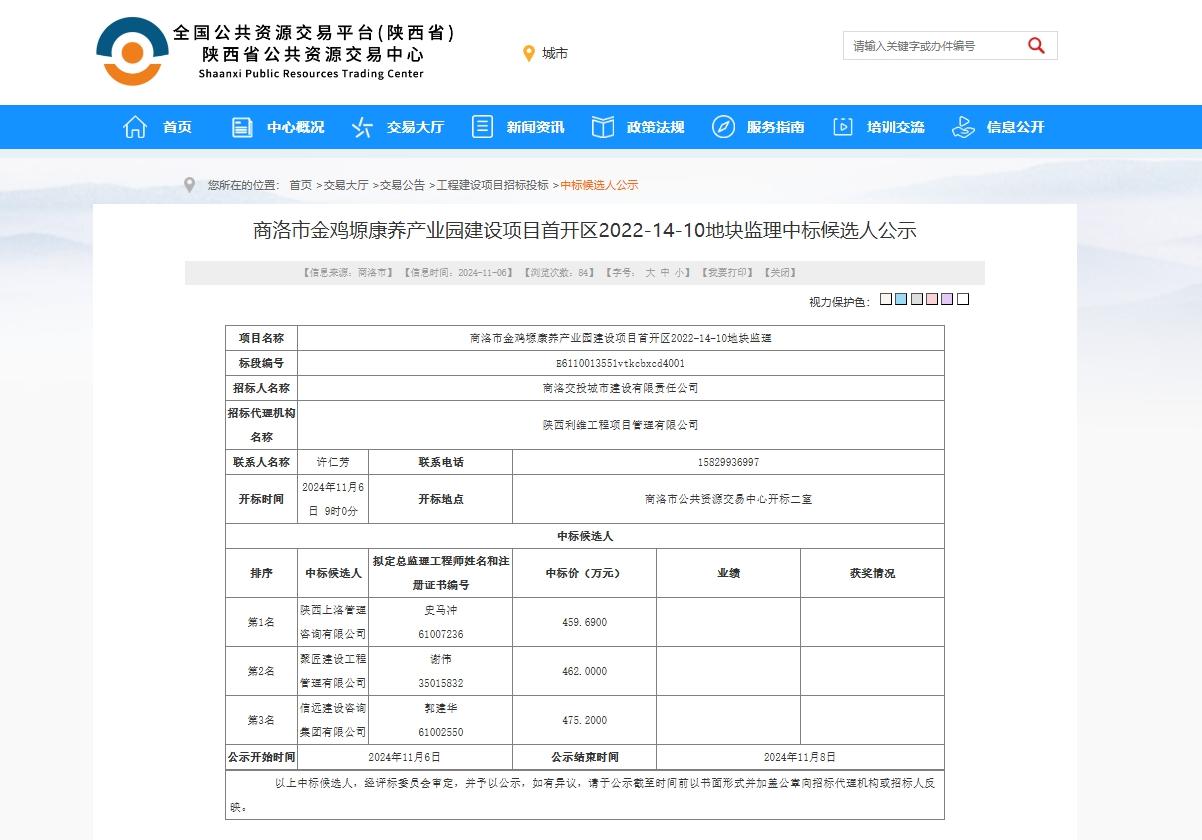Click bid opening time 2024年11月6日 9时0分
This screenshot has width=1202, height=840.
[333, 499]
